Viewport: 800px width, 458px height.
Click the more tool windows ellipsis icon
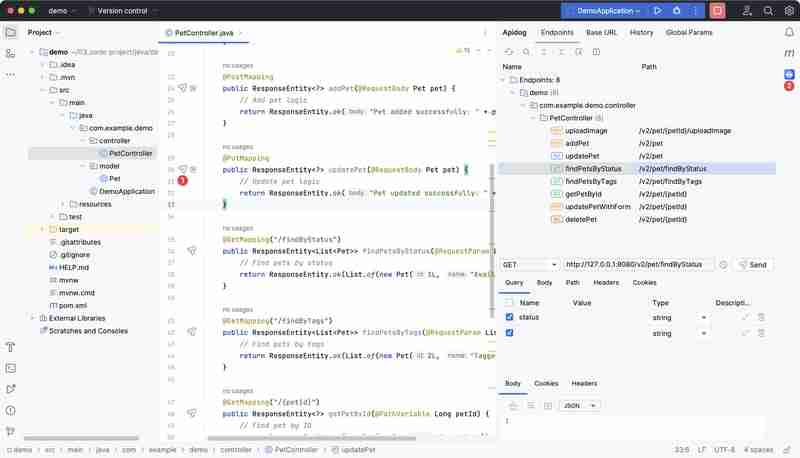click(10, 74)
